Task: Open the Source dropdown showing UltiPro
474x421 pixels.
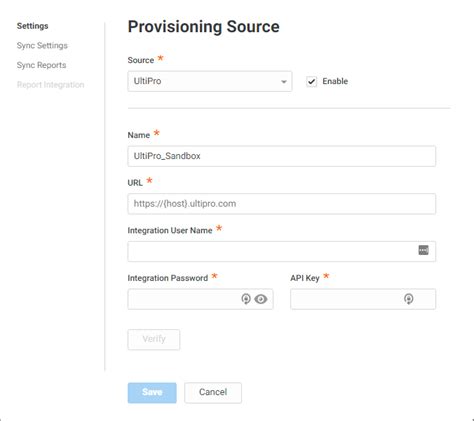Action: click(210, 81)
